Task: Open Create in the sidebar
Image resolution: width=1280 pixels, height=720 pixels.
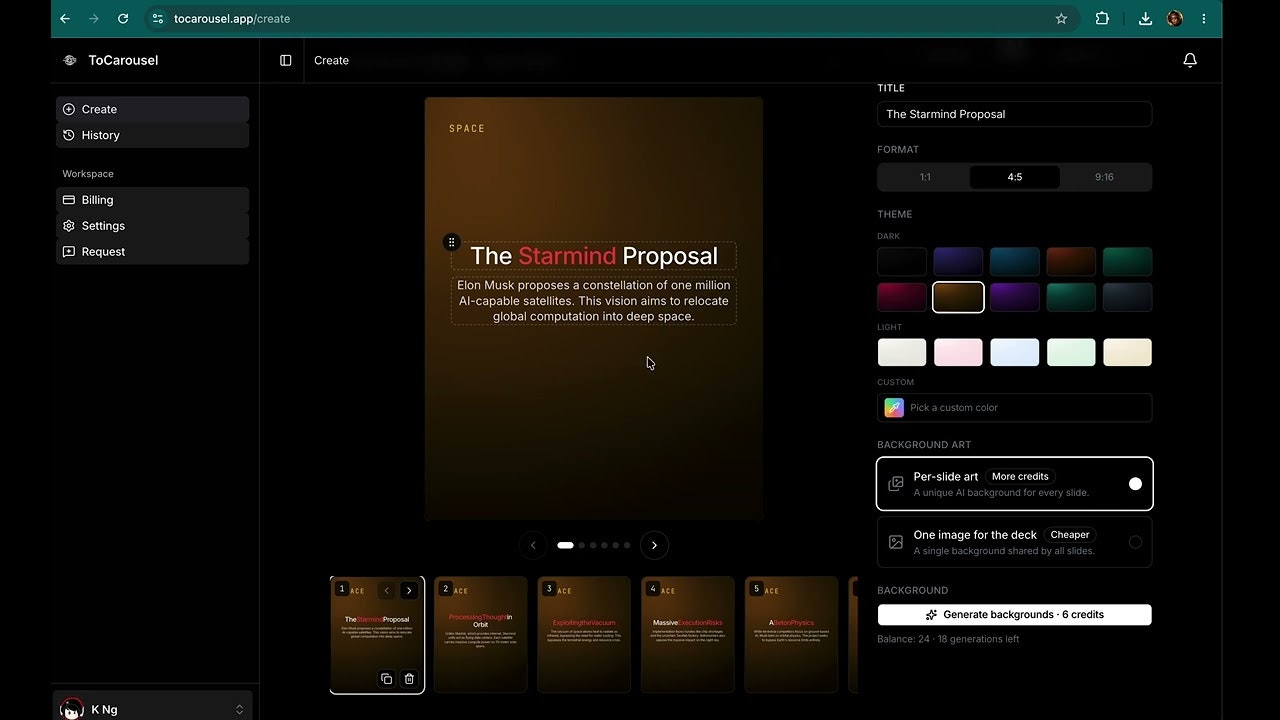Action: pyautogui.click(x=152, y=109)
